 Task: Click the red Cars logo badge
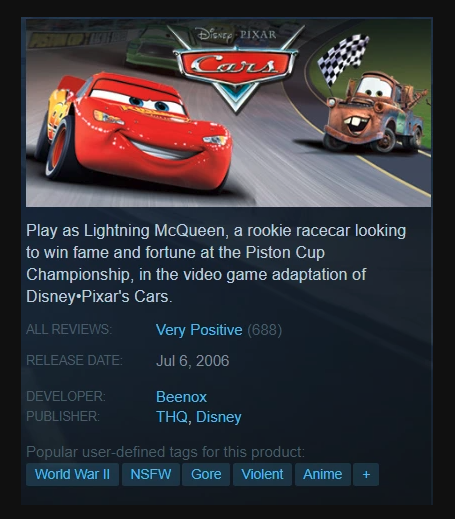235,64
